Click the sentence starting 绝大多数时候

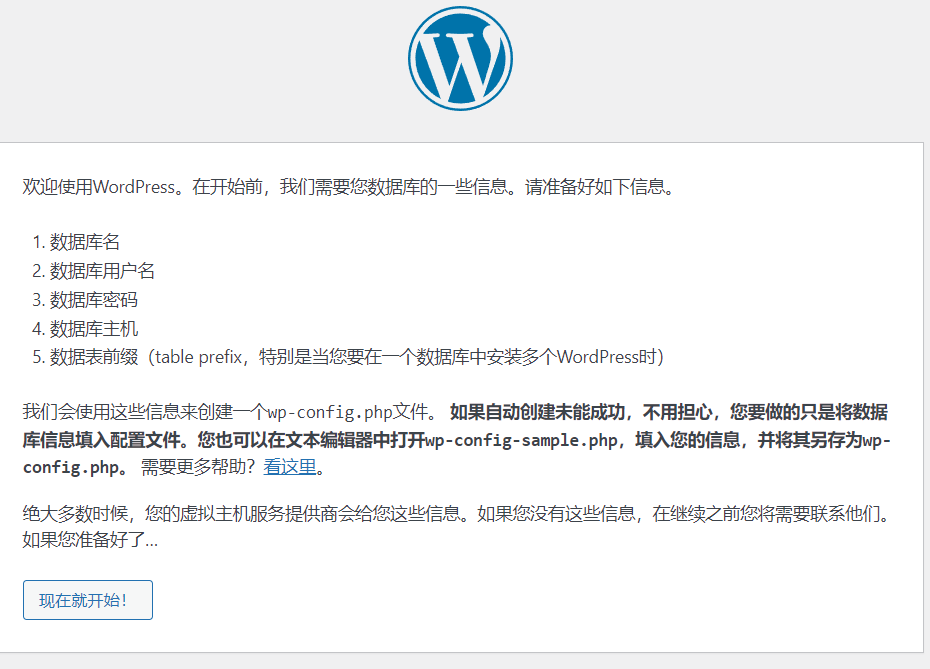(458, 514)
